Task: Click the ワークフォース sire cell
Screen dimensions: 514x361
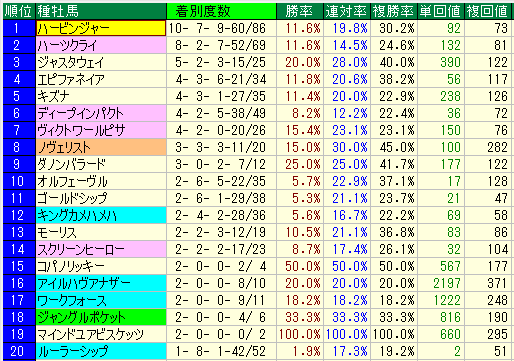Action: click(101, 300)
